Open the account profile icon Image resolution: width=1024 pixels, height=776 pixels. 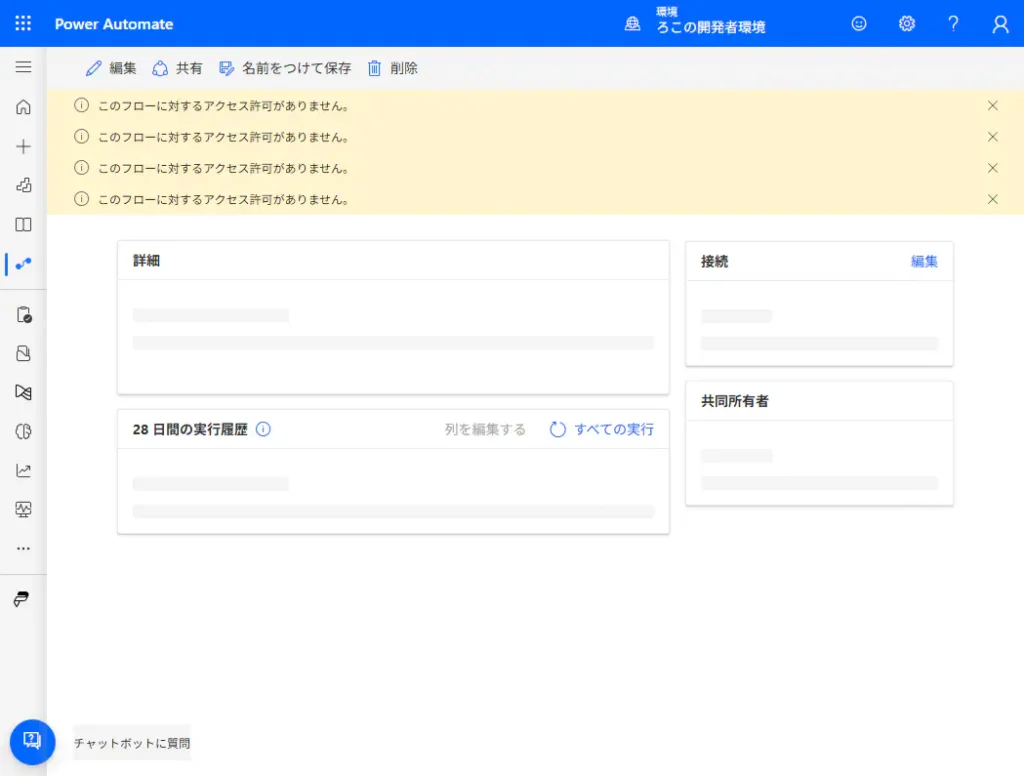point(1000,24)
